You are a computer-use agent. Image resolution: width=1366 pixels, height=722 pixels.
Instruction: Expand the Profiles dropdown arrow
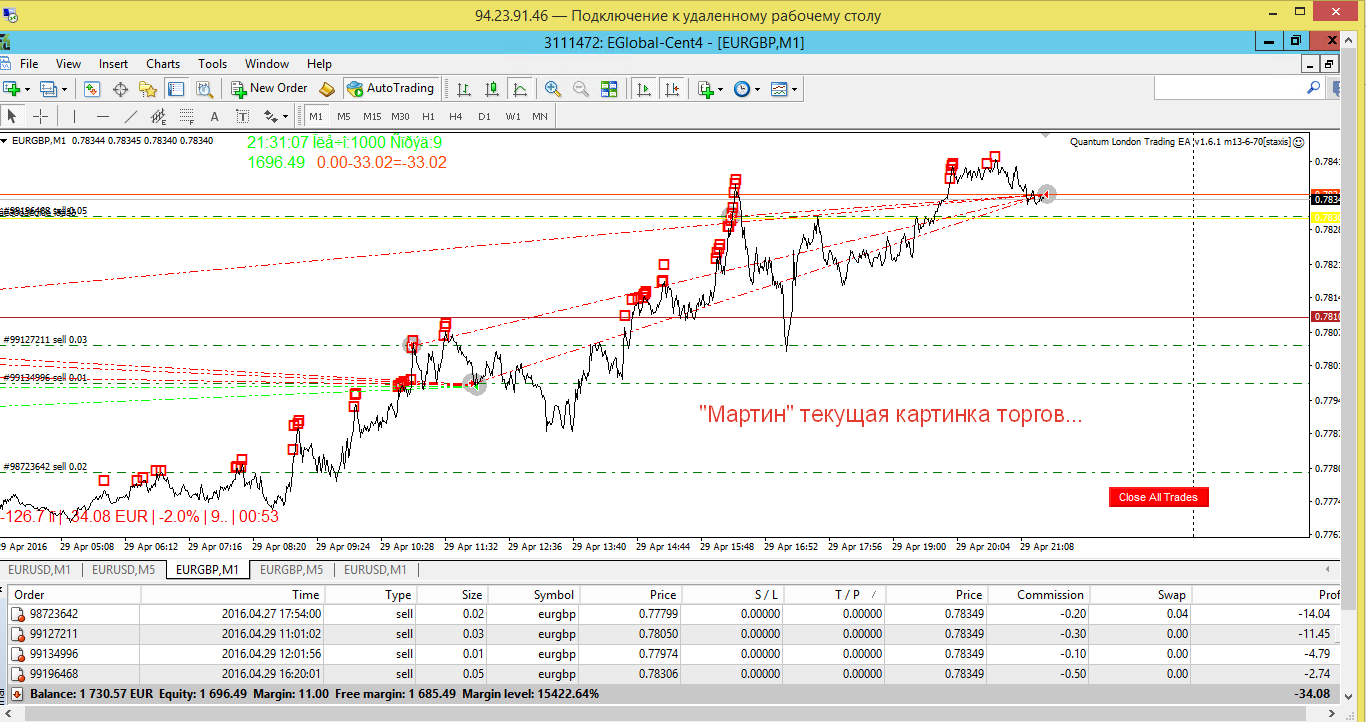(64, 89)
